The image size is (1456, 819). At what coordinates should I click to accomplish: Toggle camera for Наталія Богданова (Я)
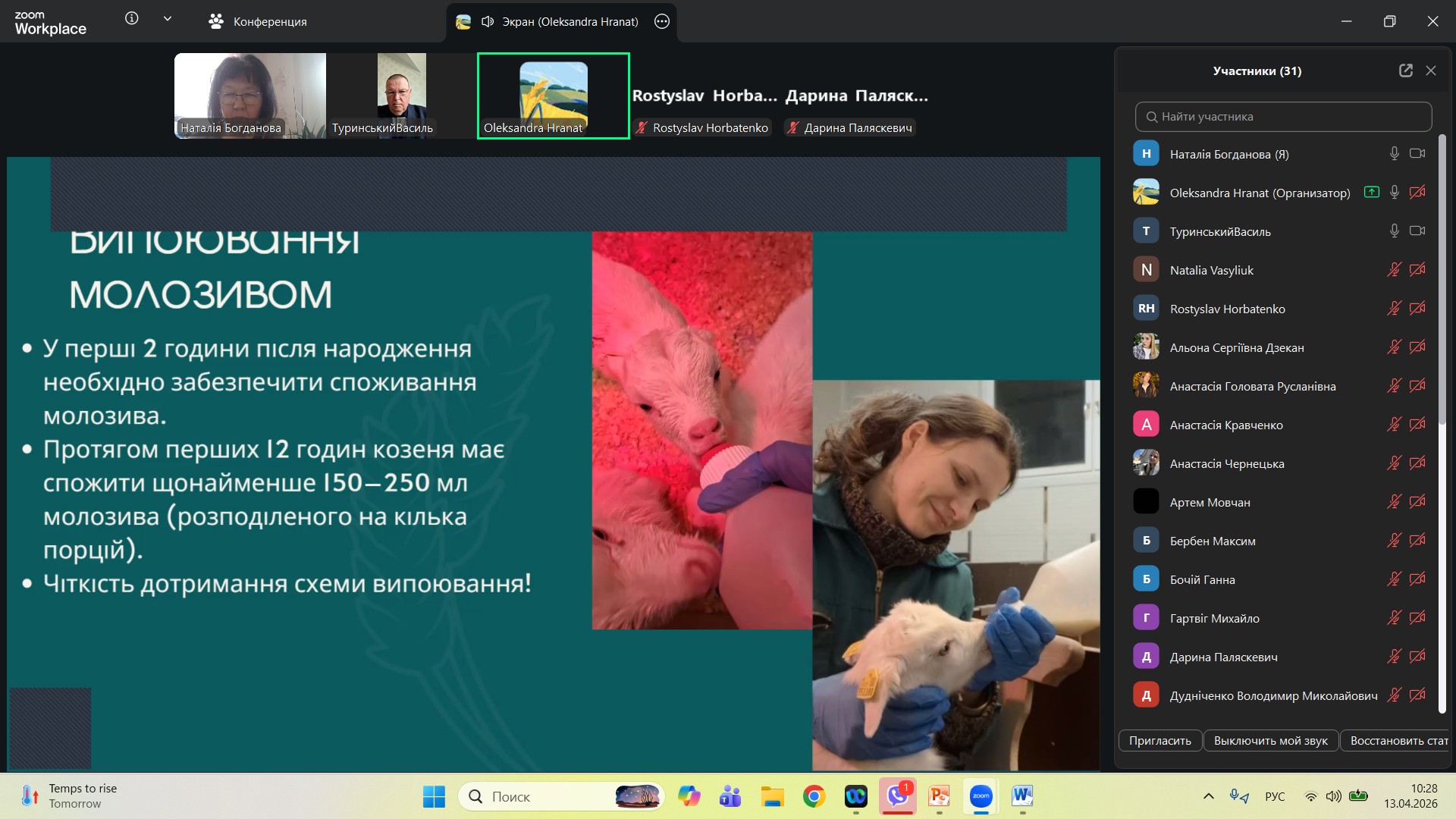[x=1417, y=154]
